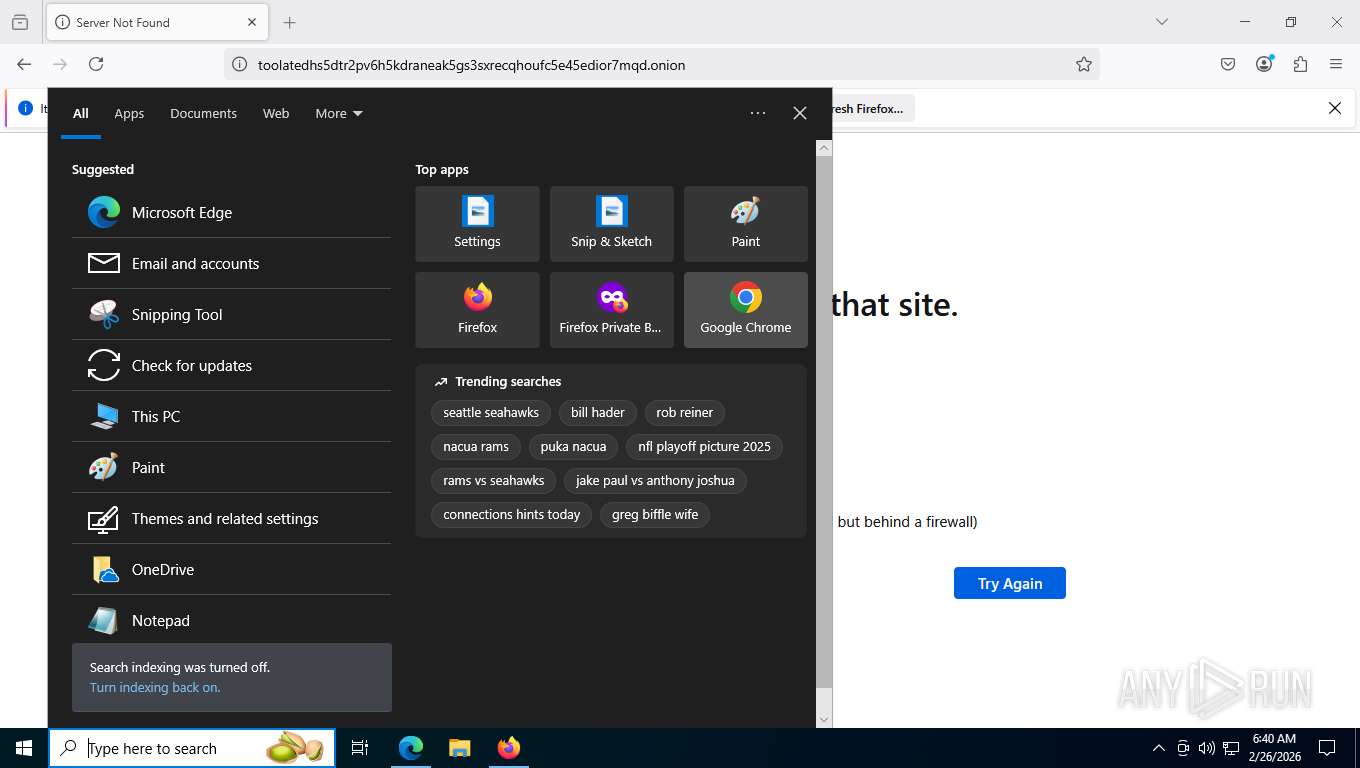
Task: Launch Snipping Tool from suggestions
Action: coord(231,314)
